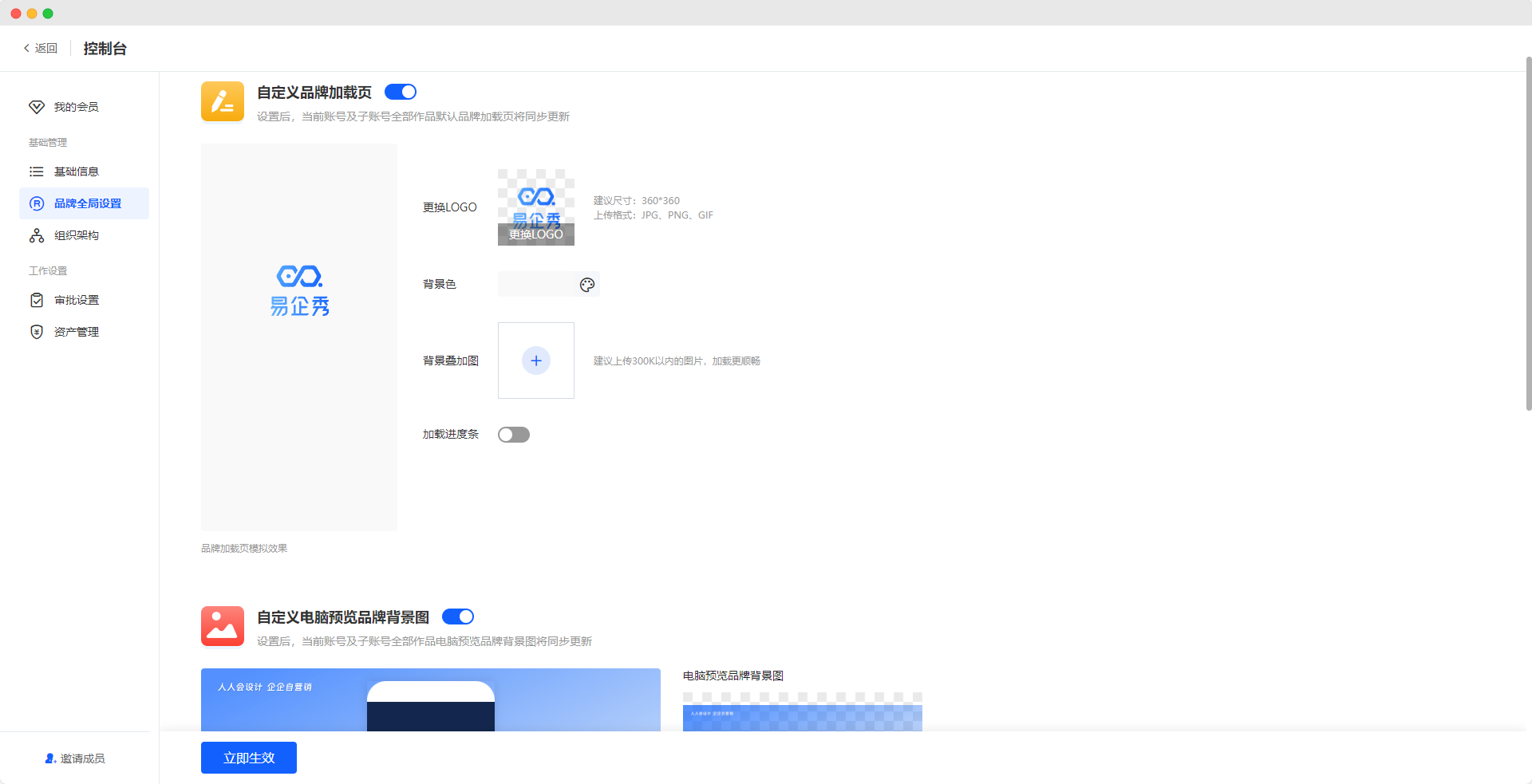Click the 建议上传300K以内的图片 hint
Viewport: 1532px width, 784px height.
pos(677,361)
